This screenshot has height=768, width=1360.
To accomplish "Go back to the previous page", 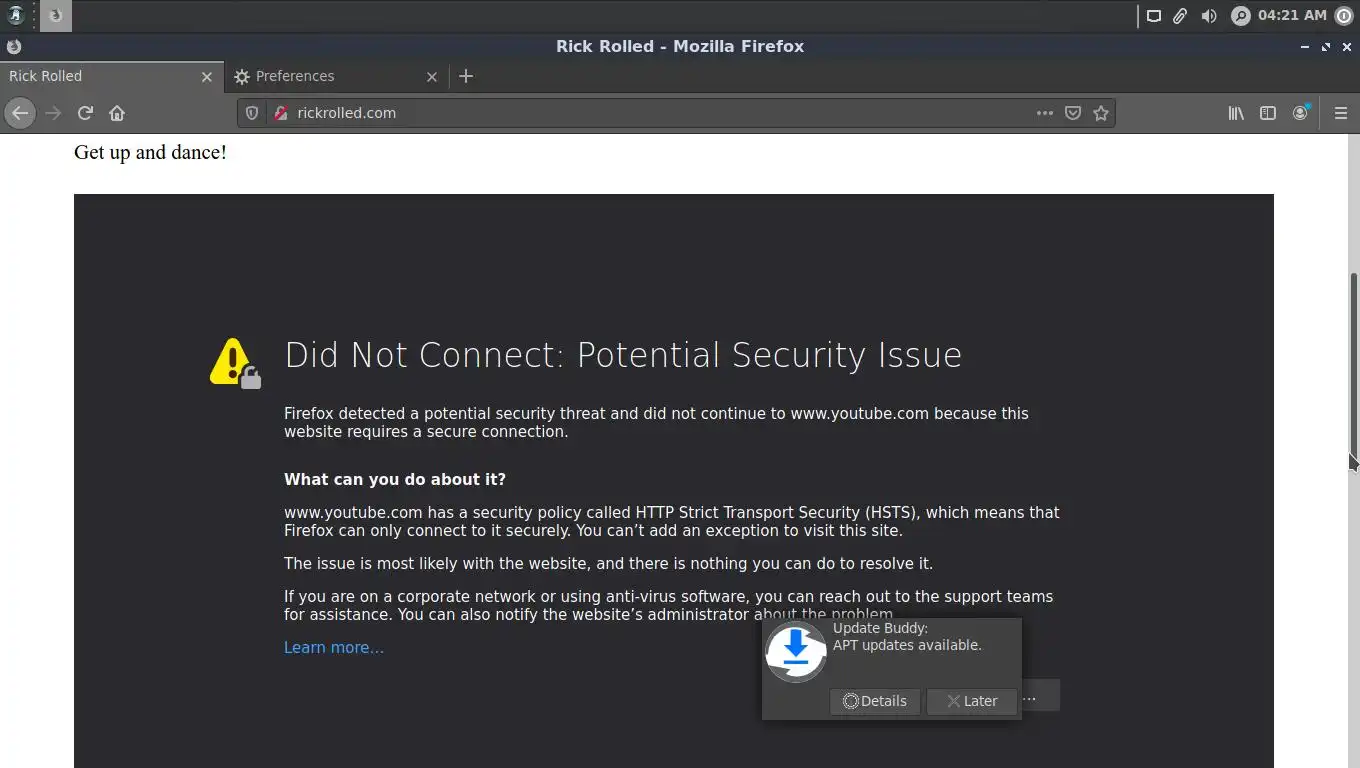I will [19, 113].
